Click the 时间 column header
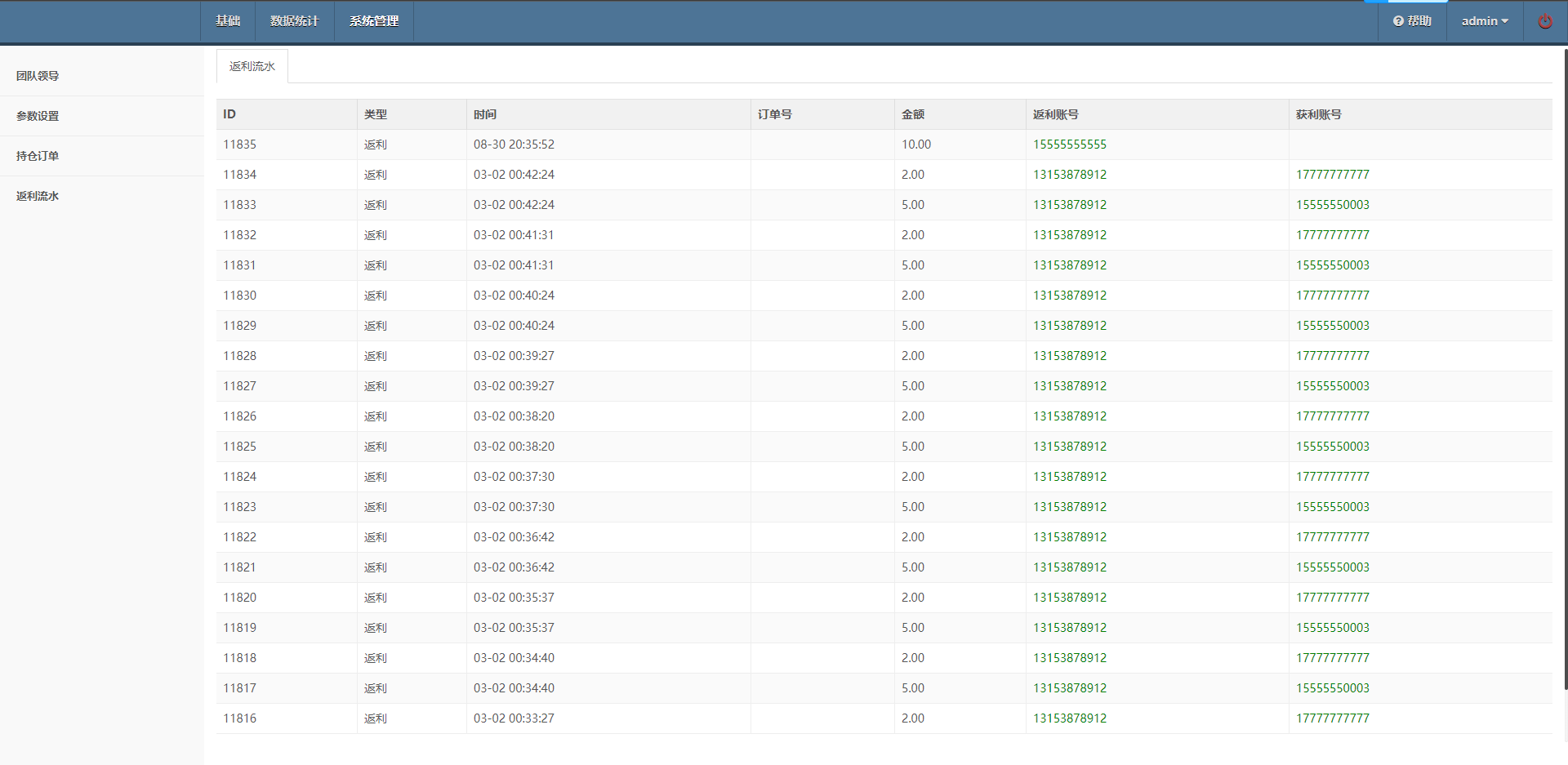 tap(484, 114)
